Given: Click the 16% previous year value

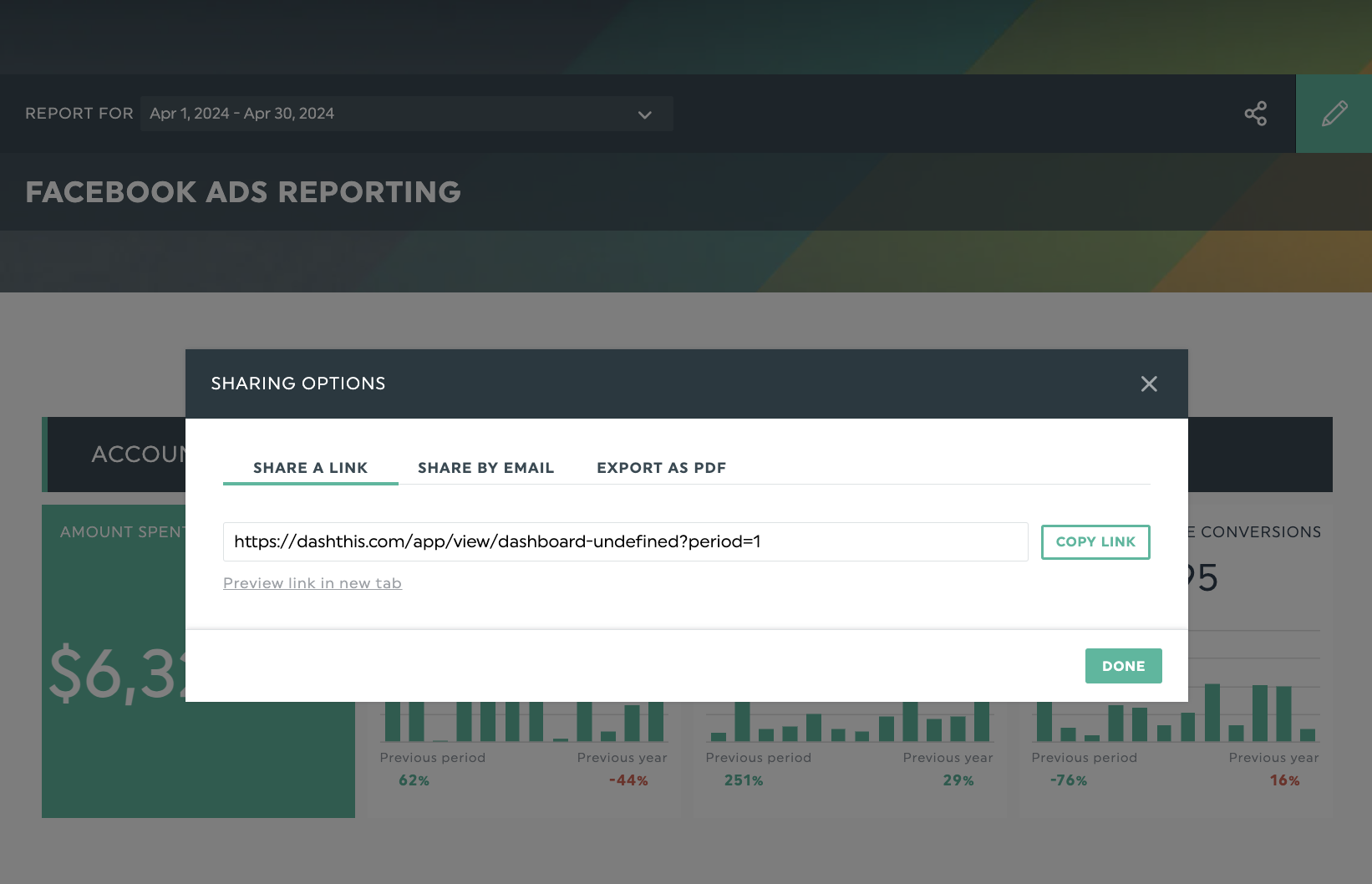Looking at the screenshot, I should click(1284, 780).
